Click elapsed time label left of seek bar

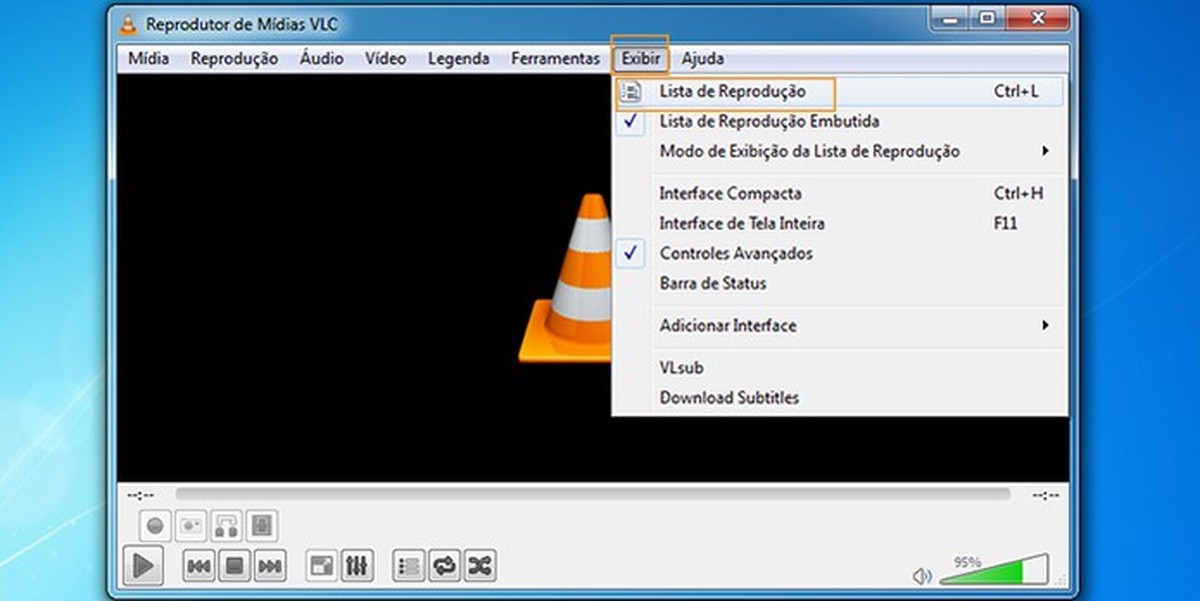click(141, 494)
